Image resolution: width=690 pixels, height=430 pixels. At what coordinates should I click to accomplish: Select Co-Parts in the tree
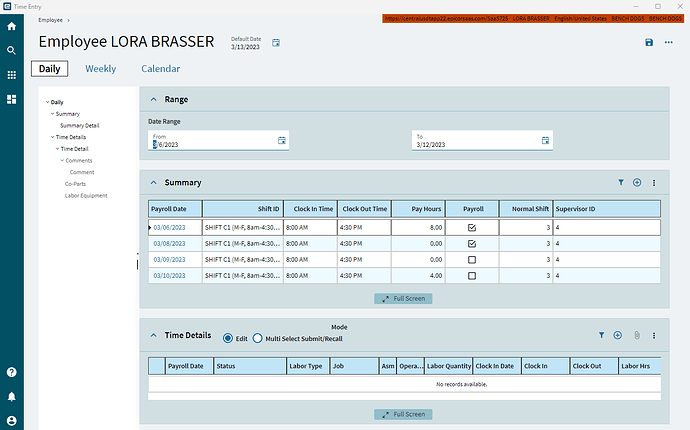point(75,184)
